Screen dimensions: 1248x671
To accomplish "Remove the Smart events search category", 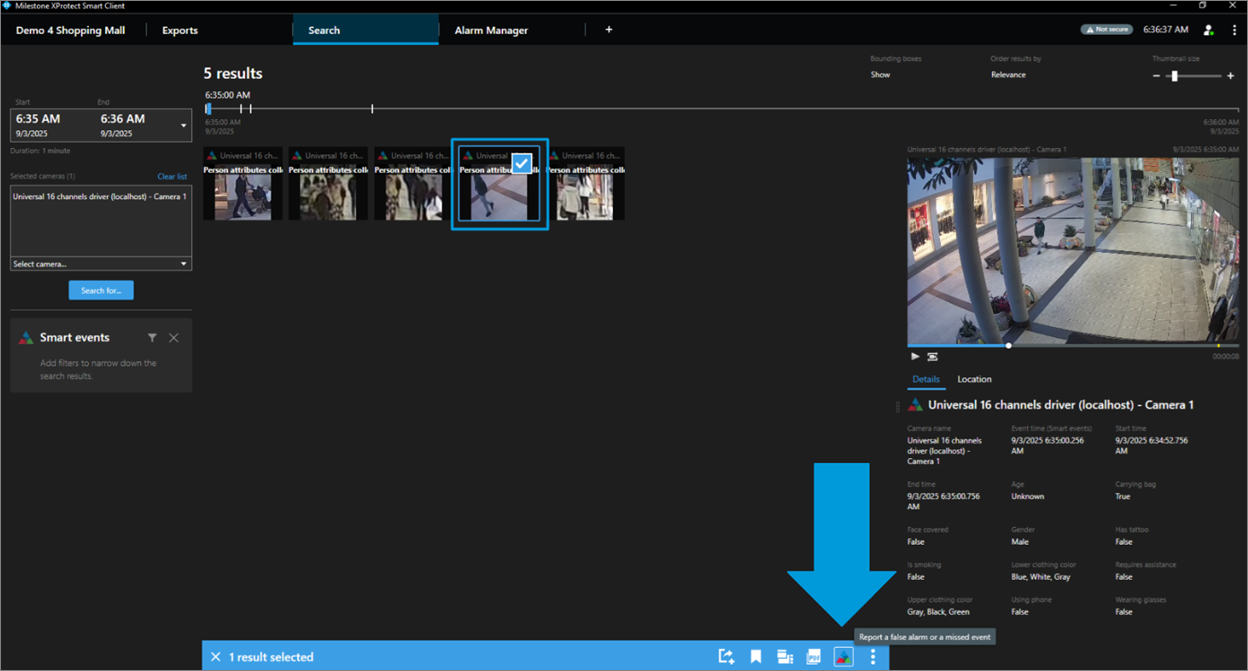I will tap(174, 338).
